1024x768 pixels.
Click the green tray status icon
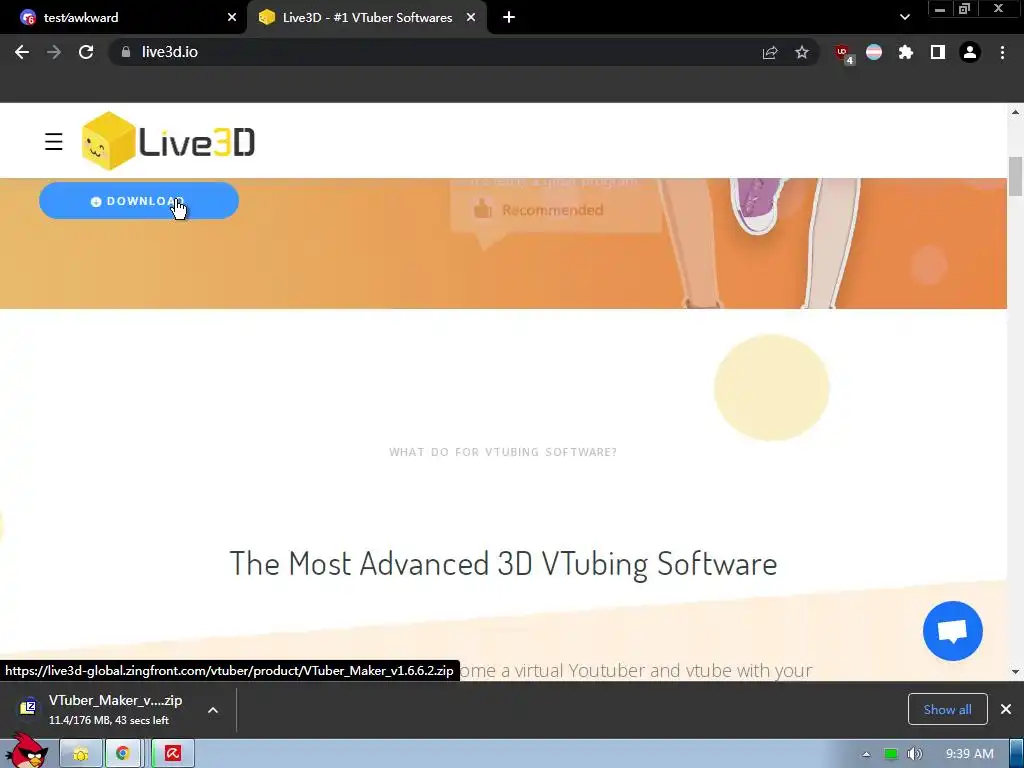coord(891,754)
